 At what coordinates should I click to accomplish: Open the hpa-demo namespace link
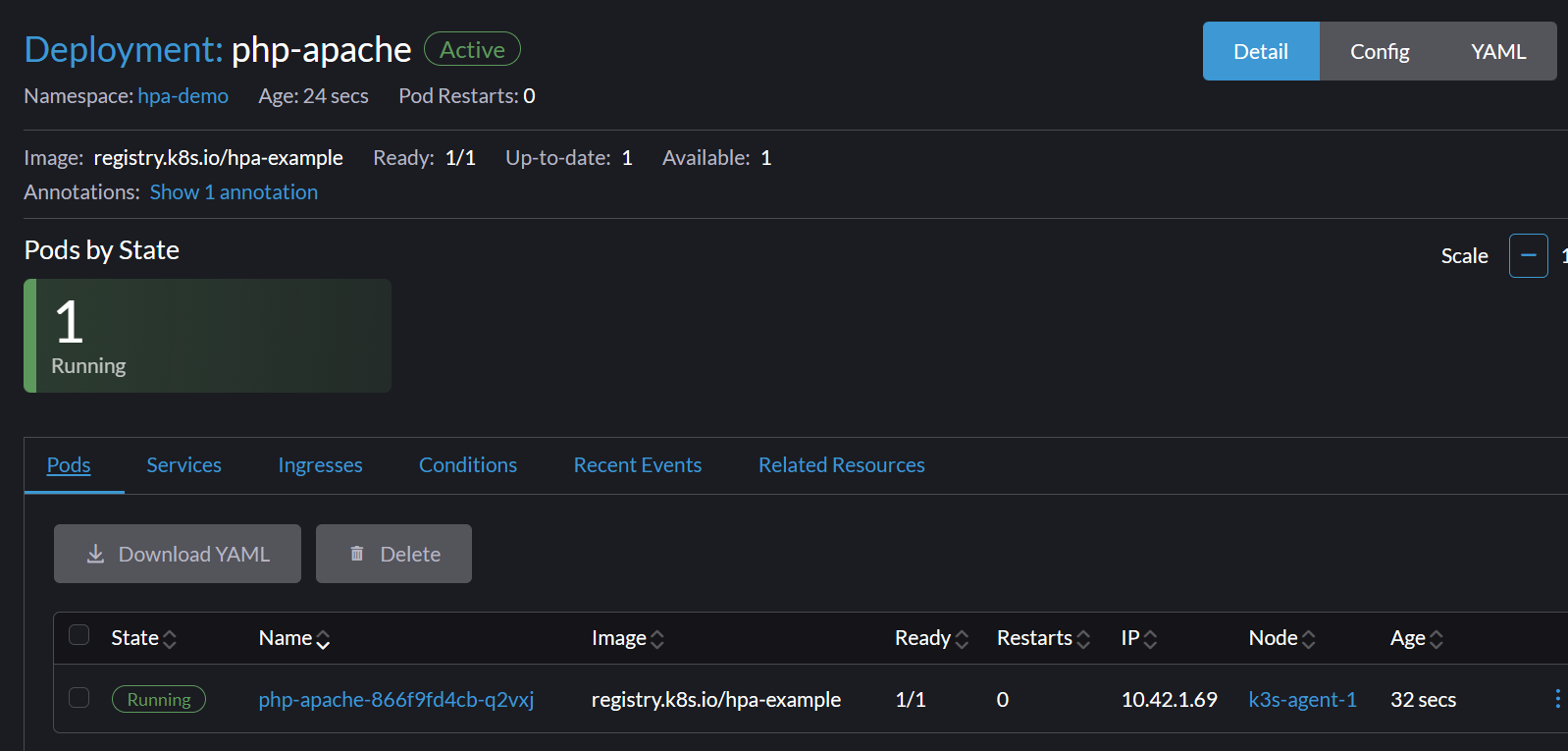(183, 96)
